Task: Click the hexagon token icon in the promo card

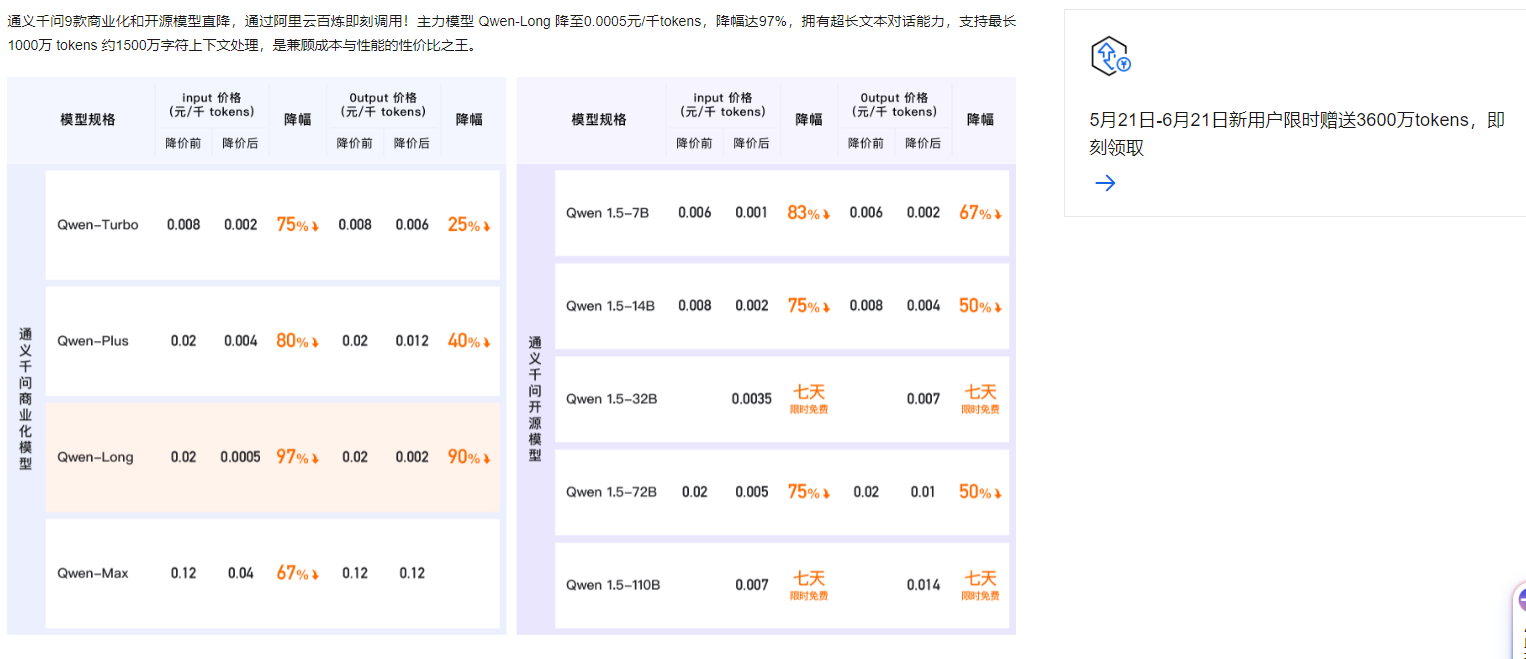Action: click(1109, 56)
